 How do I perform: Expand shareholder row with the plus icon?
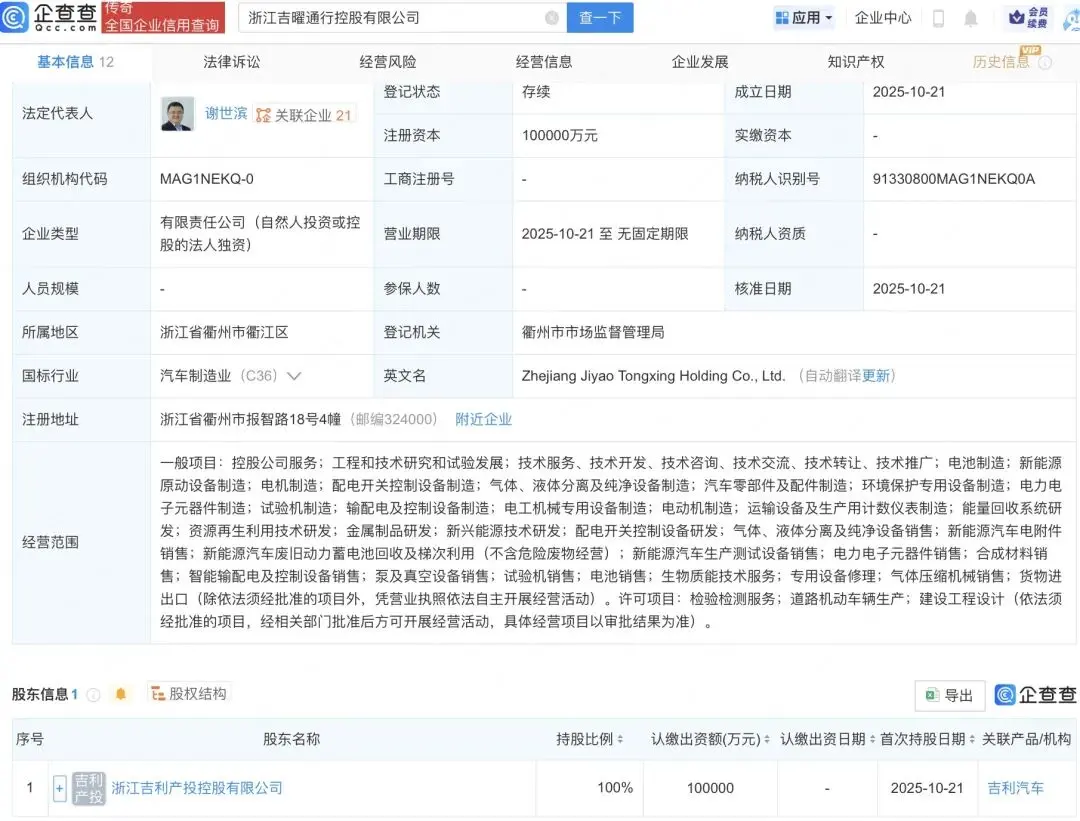(60, 788)
